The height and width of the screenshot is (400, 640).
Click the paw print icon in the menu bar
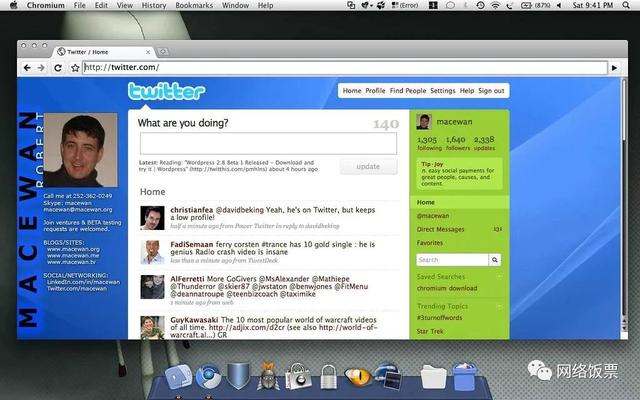pos(380,5)
